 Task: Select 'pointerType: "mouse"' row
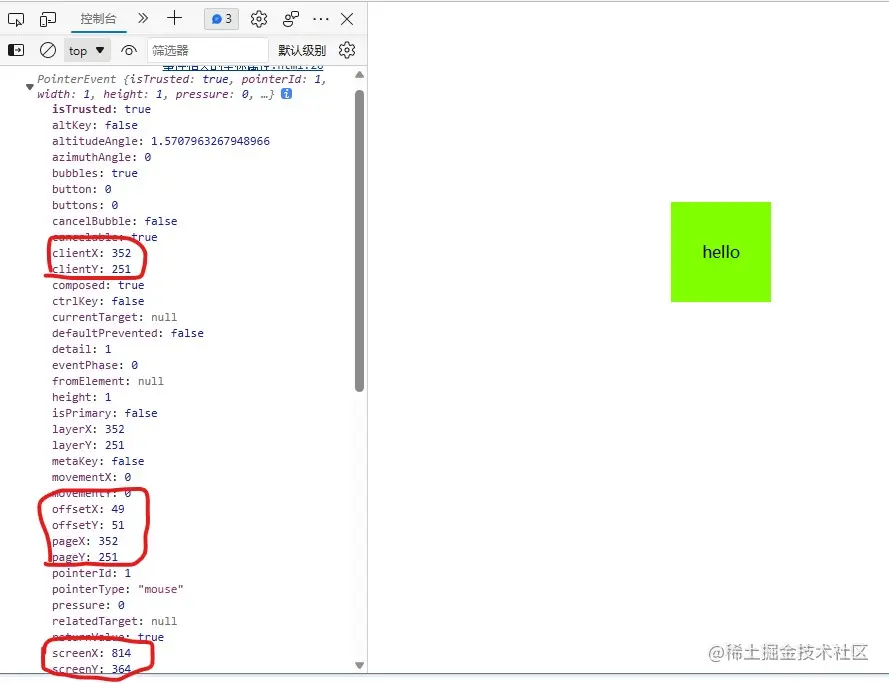pos(118,589)
